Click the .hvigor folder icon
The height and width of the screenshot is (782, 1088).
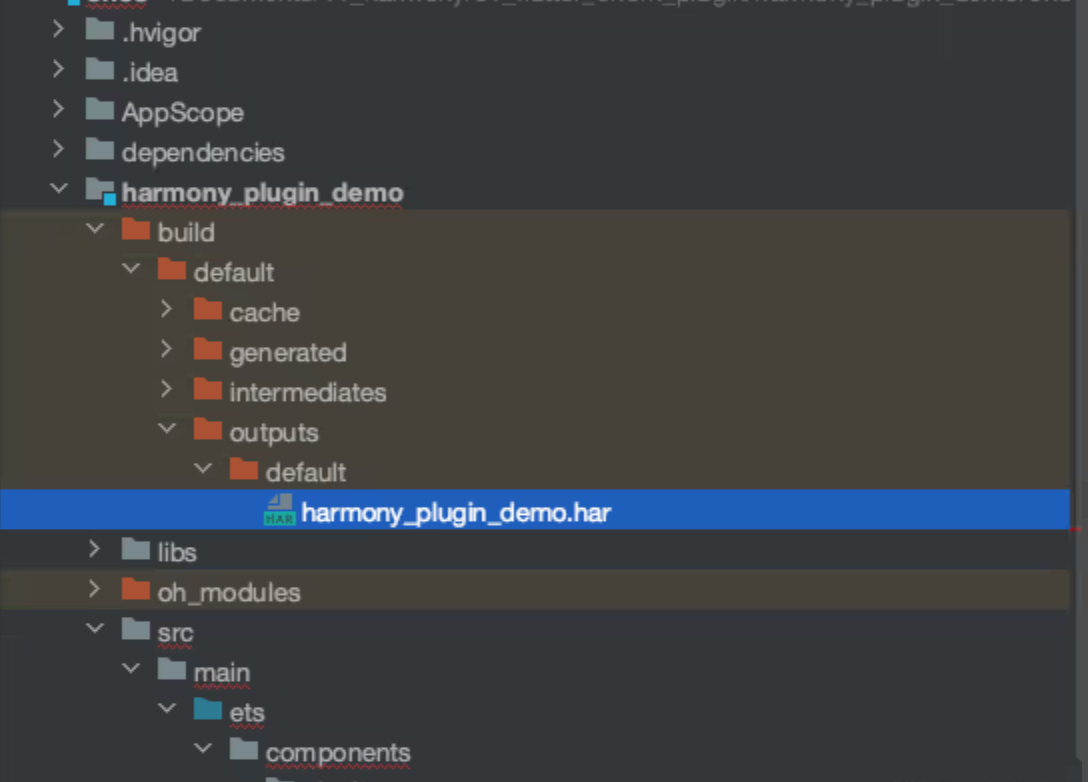coord(100,30)
